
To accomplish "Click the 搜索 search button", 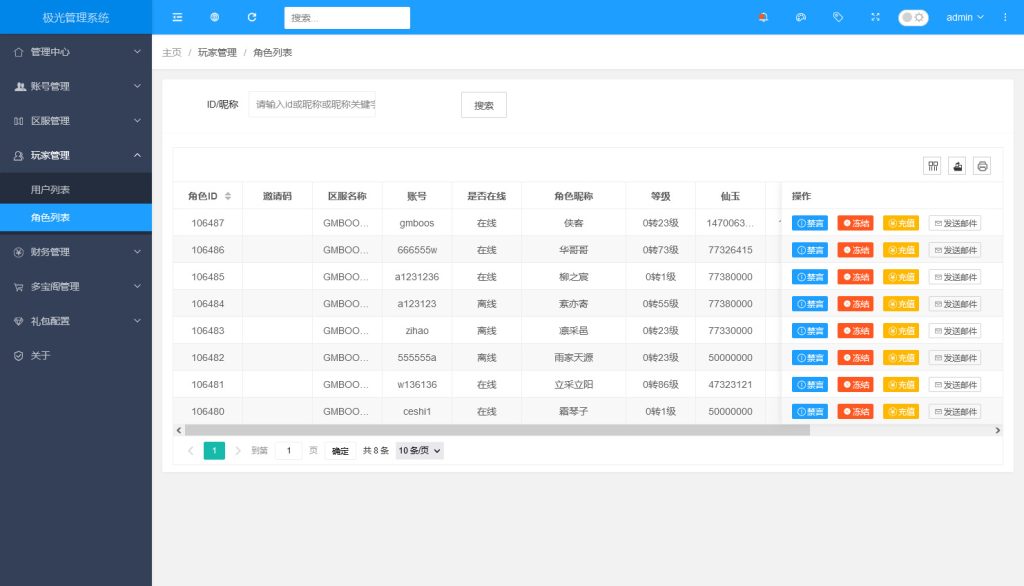I will point(483,104).
